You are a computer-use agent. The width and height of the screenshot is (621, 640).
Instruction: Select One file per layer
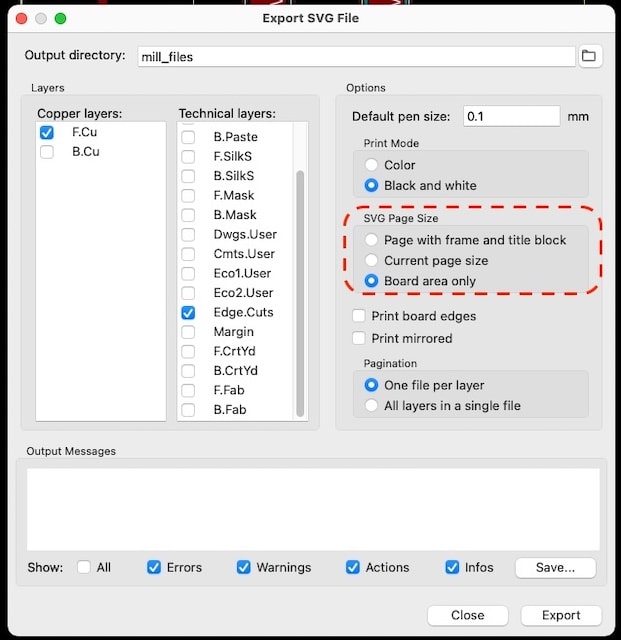(371, 385)
